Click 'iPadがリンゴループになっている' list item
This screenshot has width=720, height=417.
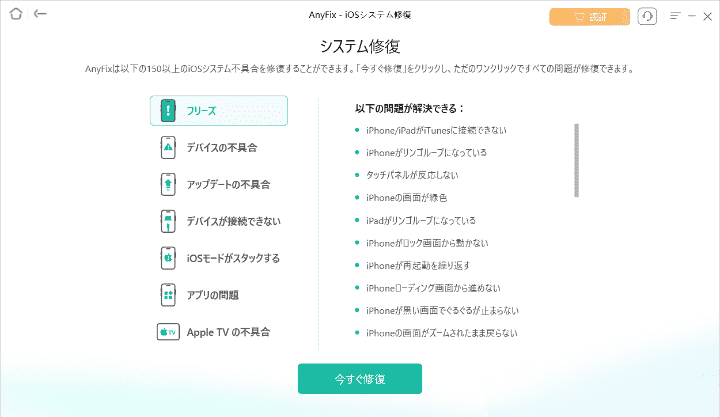coord(421,220)
